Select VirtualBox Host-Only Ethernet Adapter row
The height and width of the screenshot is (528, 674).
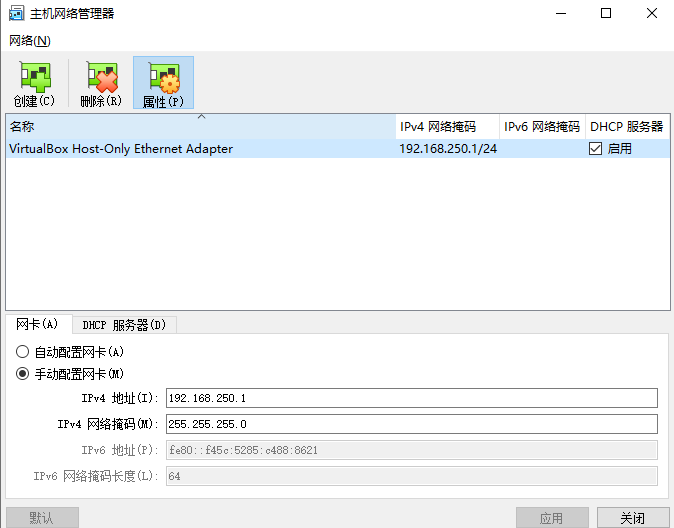point(200,149)
